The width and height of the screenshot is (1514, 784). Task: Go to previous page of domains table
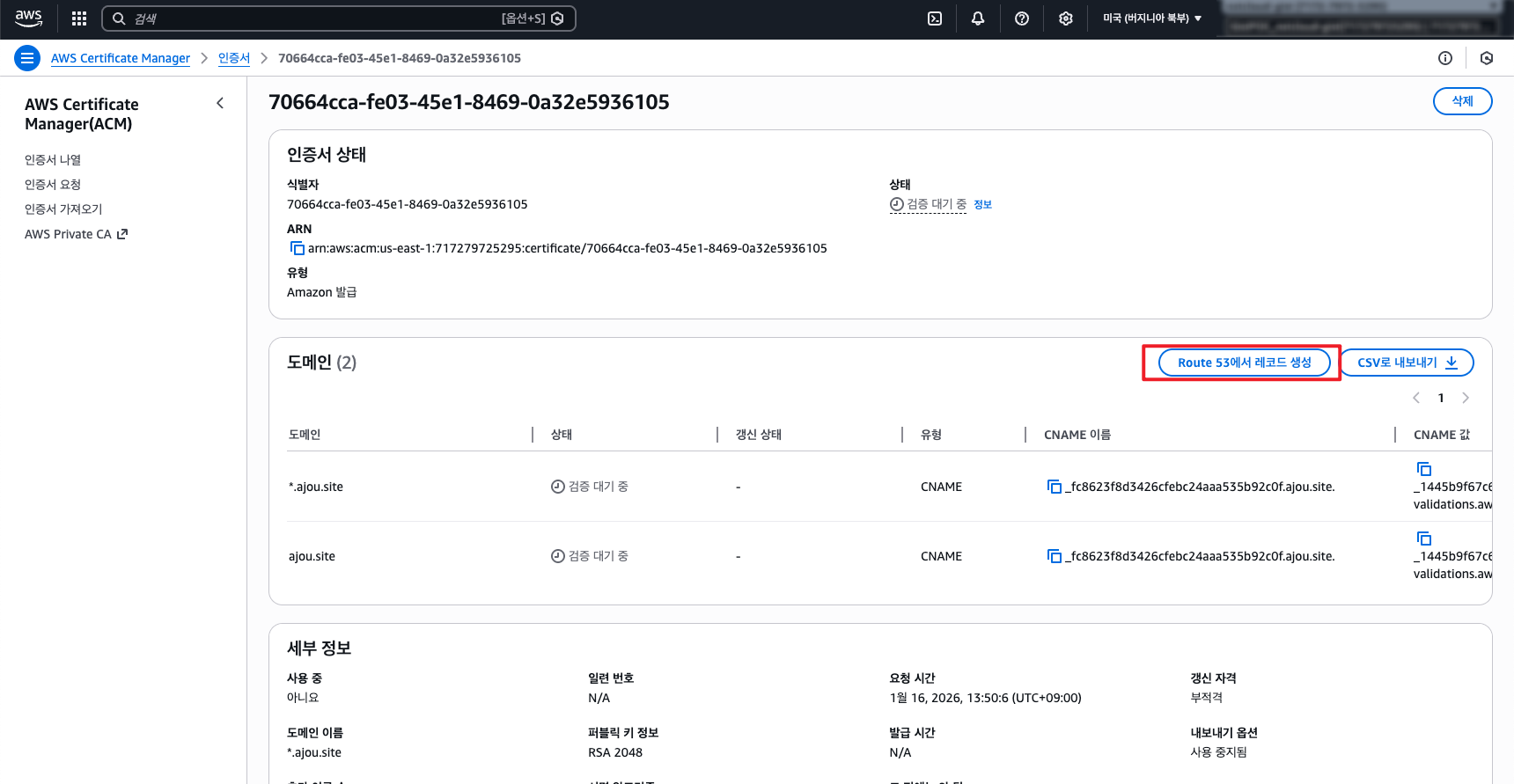pos(1416,398)
